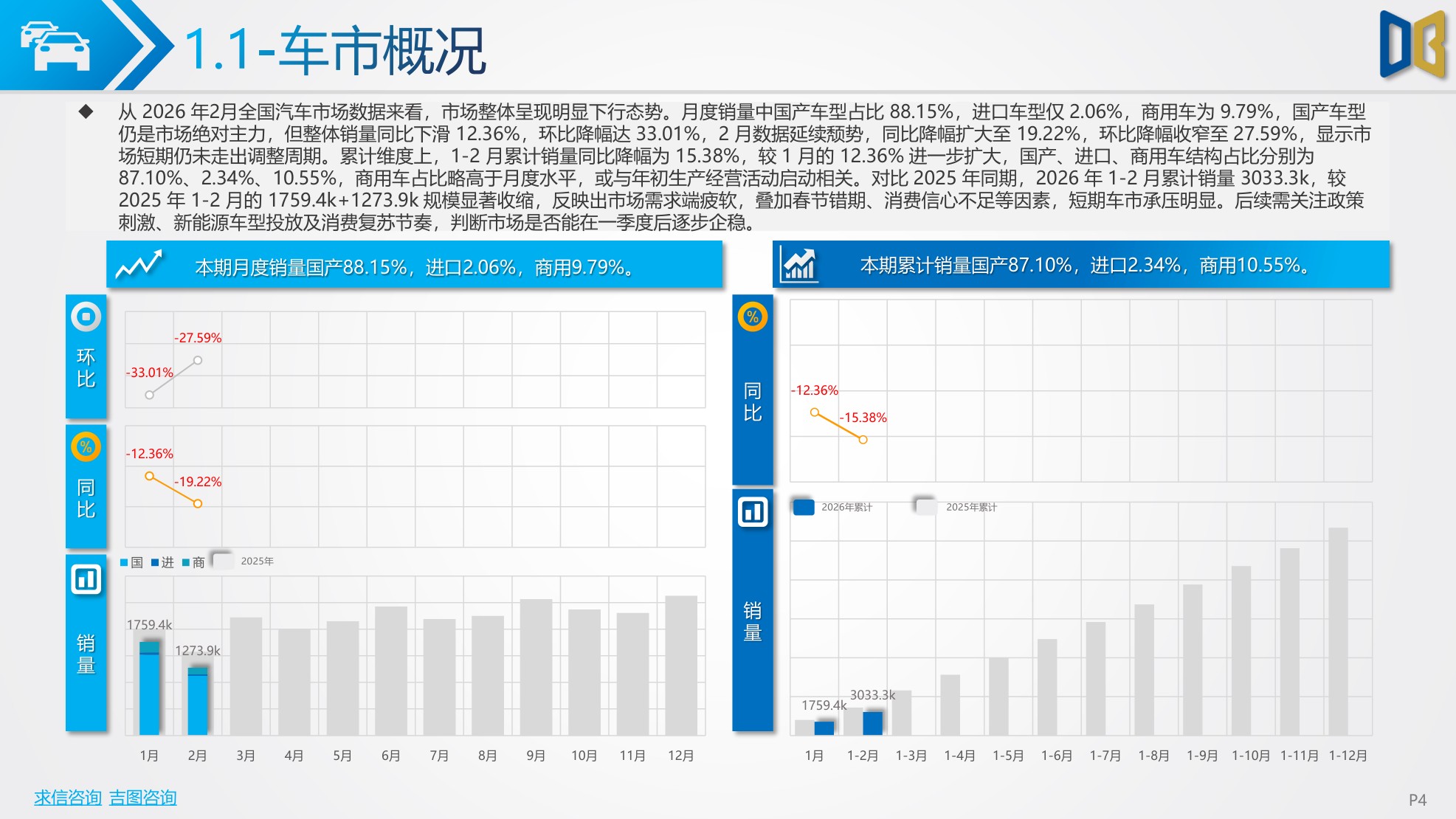
Task: Toggle the 2026年累计 legend item
Action: pos(804,507)
